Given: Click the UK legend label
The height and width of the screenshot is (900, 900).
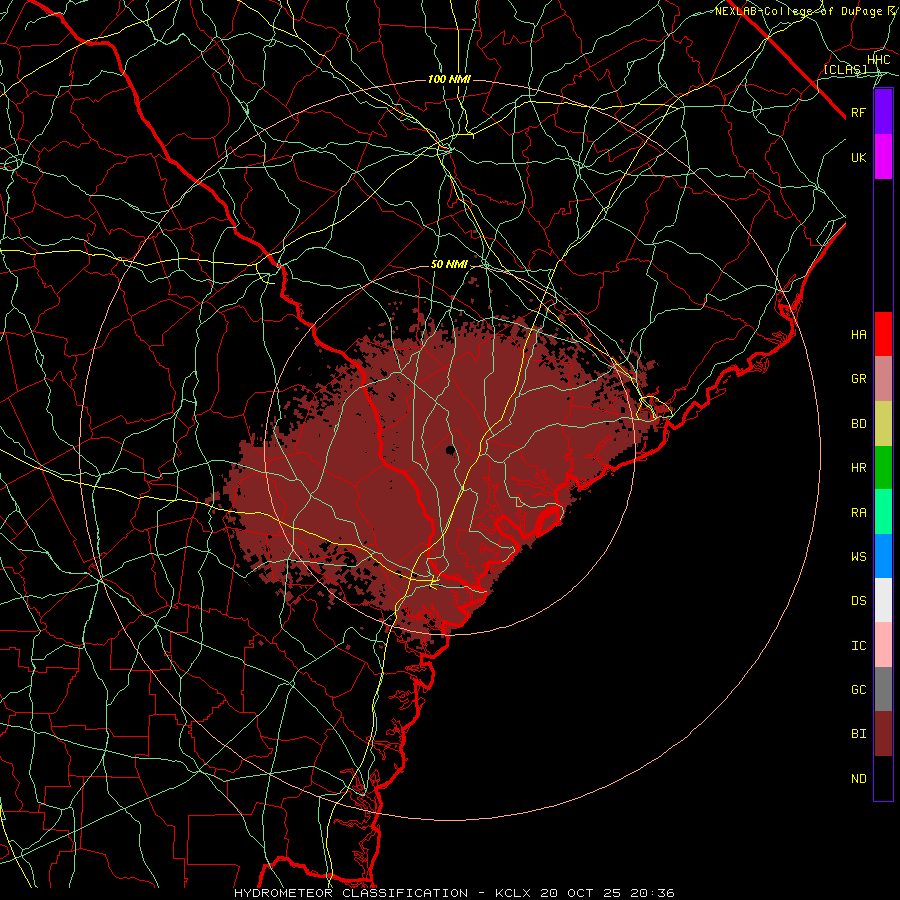Looking at the screenshot, I should click(x=859, y=157).
